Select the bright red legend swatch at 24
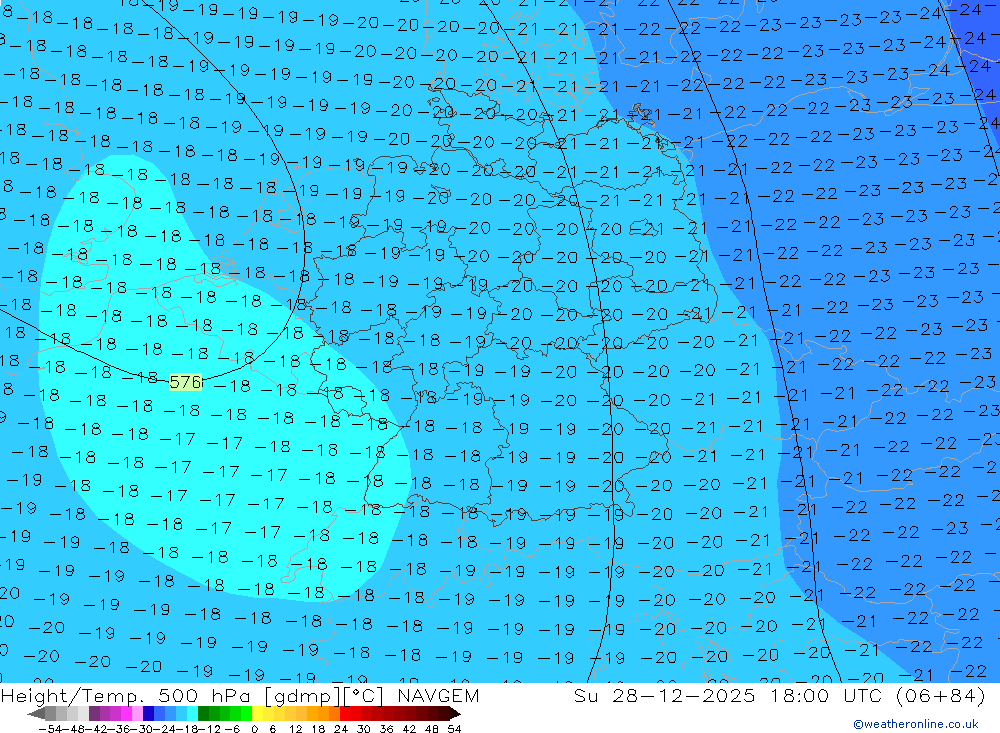Viewport: 1000px width, 733px height. [345, 713]
